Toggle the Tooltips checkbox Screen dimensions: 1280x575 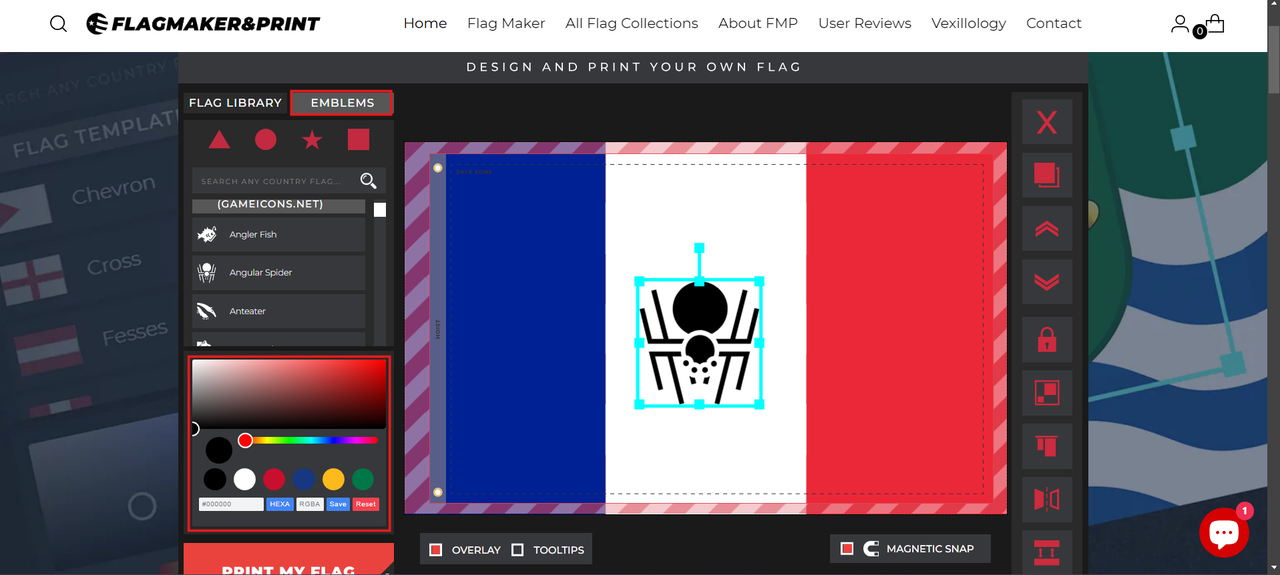517,550
